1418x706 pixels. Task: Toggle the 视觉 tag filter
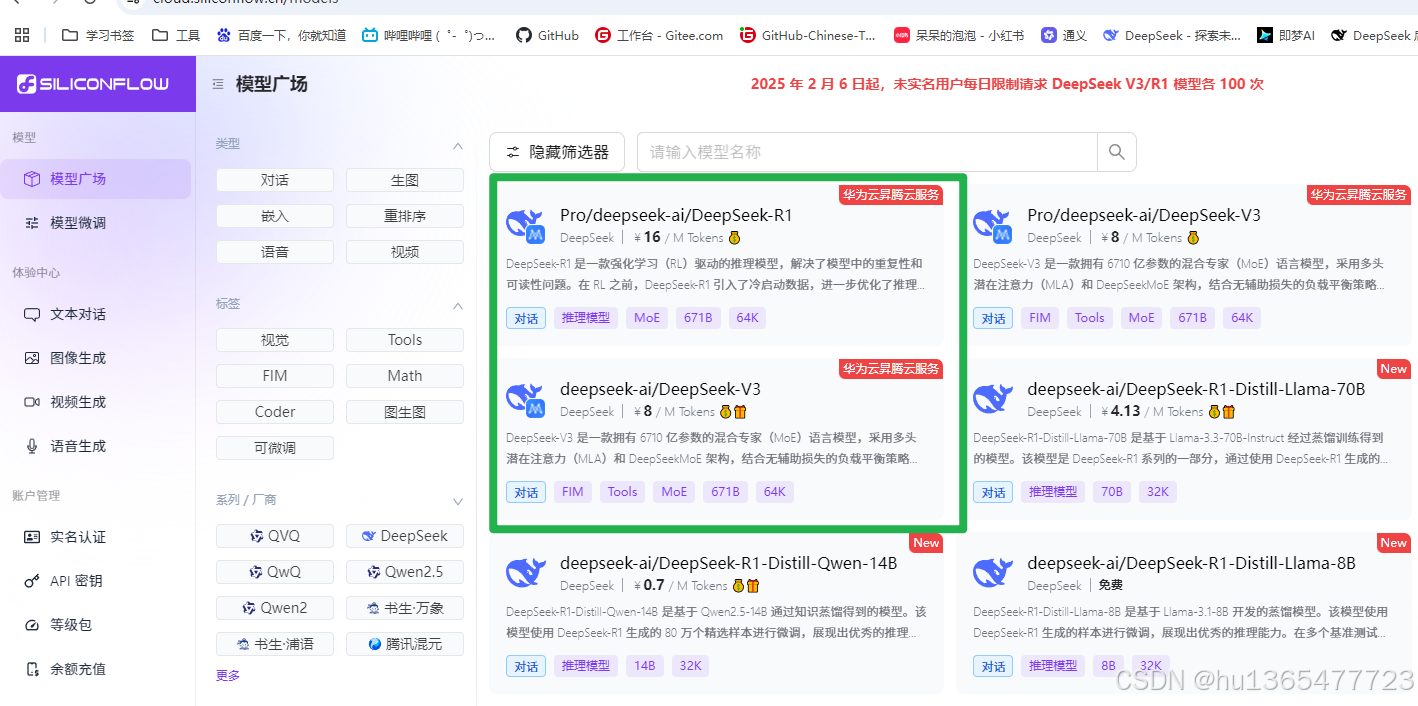(x=275, y=340)
